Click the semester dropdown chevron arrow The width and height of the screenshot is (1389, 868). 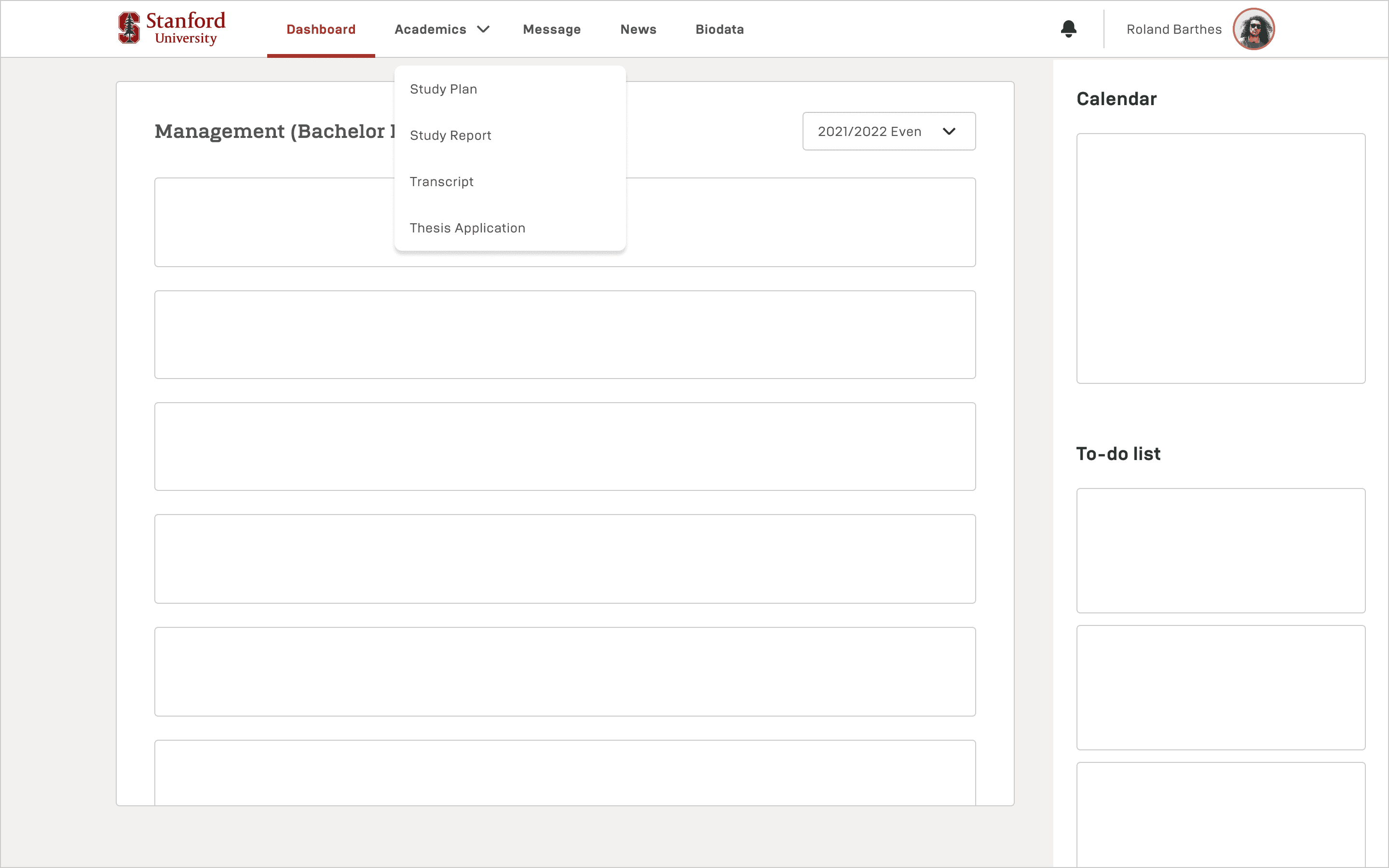coord(949,132)
